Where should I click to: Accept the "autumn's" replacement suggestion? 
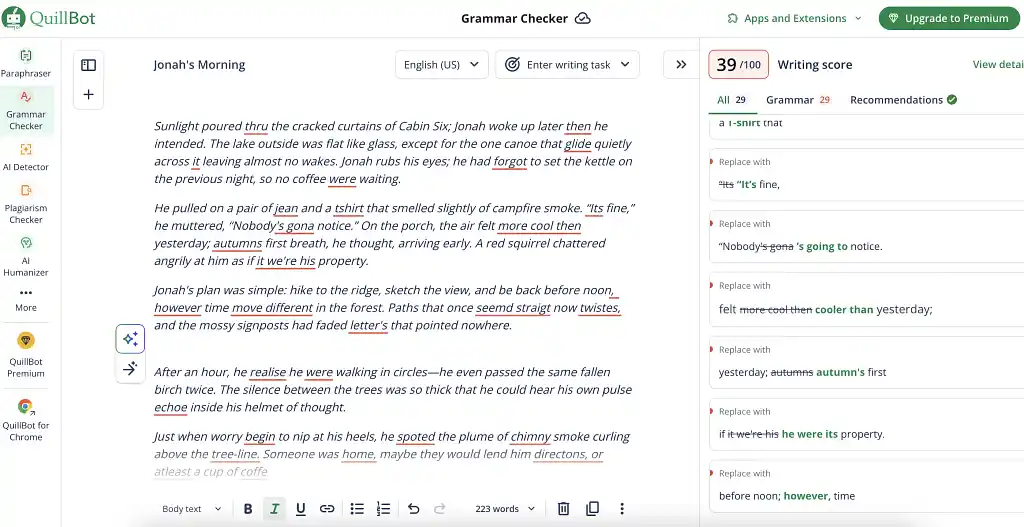[867, 362]
